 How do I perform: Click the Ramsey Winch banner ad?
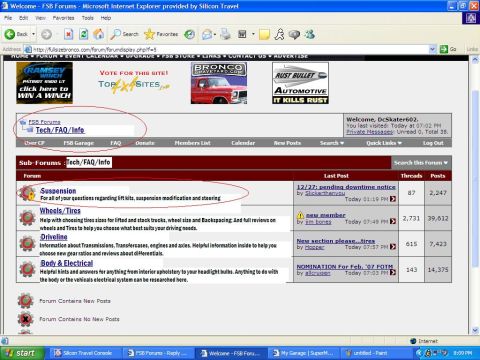tap(44, 83)
